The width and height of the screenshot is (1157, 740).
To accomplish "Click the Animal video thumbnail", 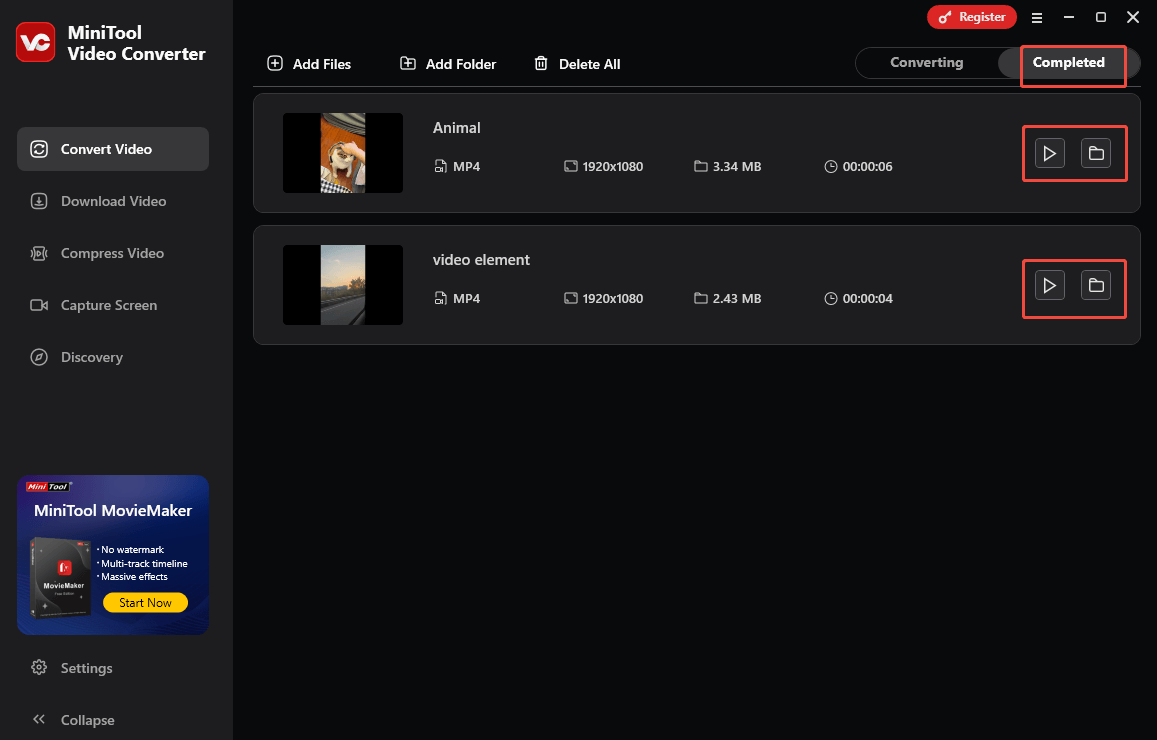I will [x=343, y=153].
